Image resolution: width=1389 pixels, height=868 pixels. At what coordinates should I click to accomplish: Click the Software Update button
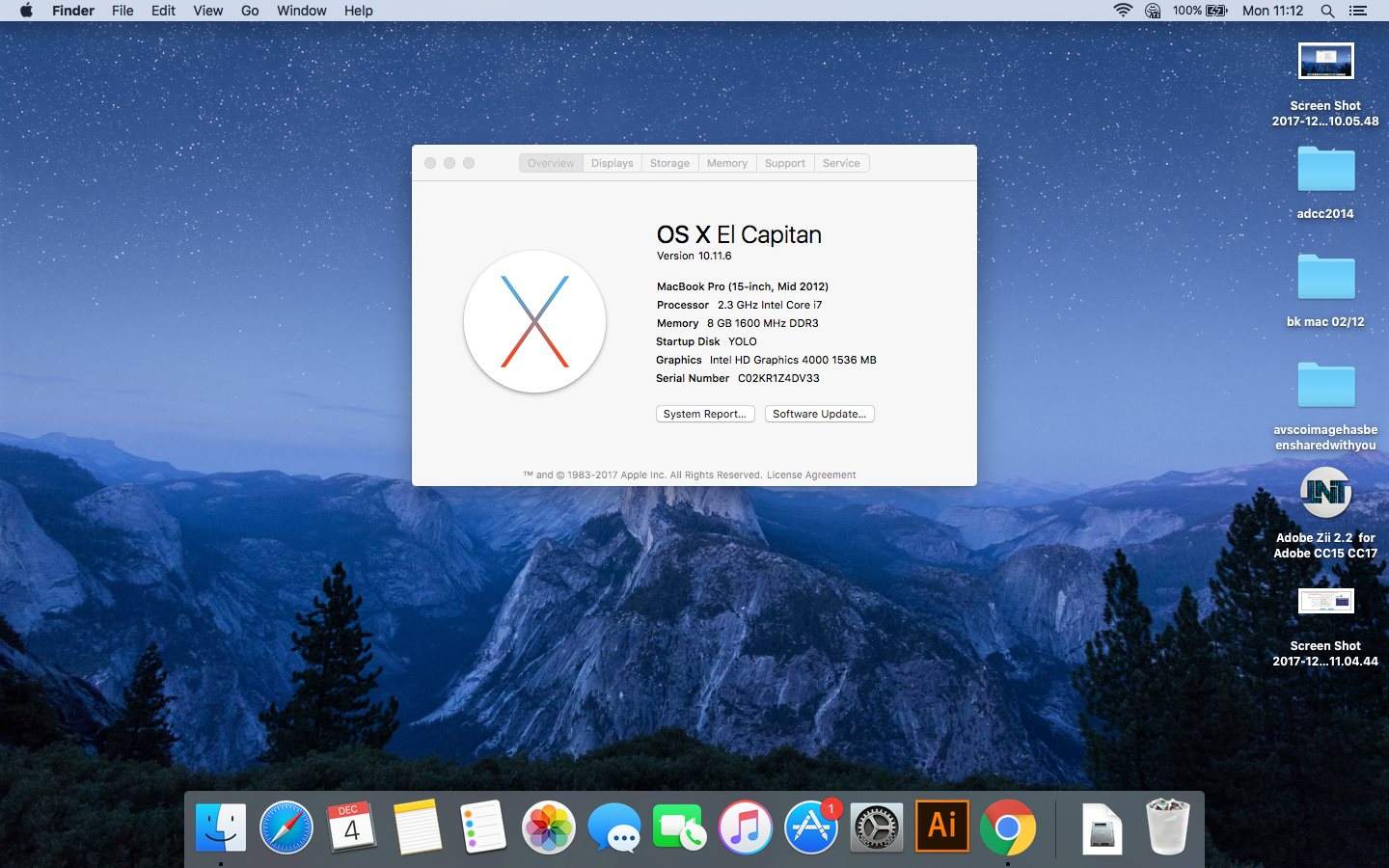tap(820, 414)
